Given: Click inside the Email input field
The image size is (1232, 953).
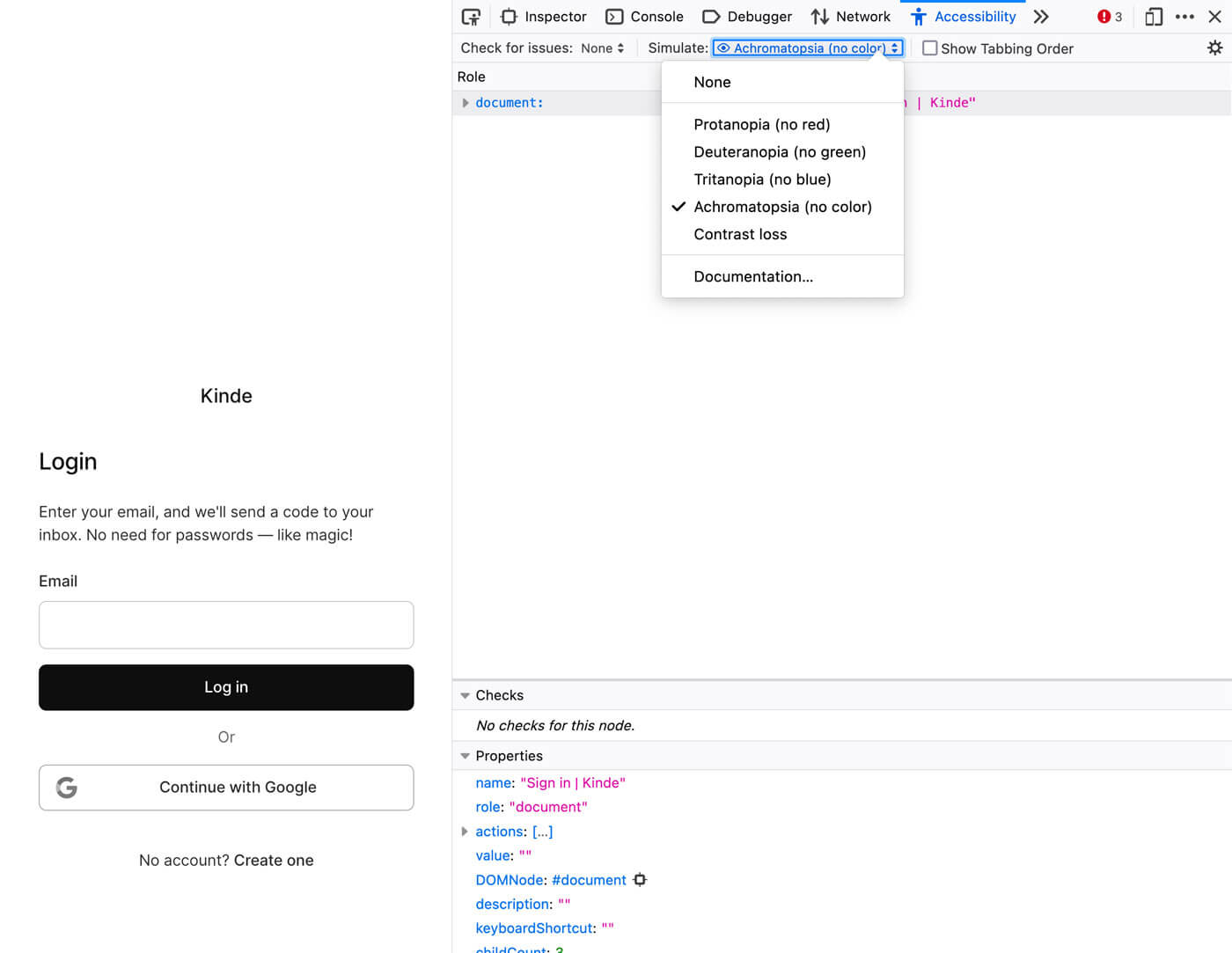Looking at the screenshot, I should 226,625.
